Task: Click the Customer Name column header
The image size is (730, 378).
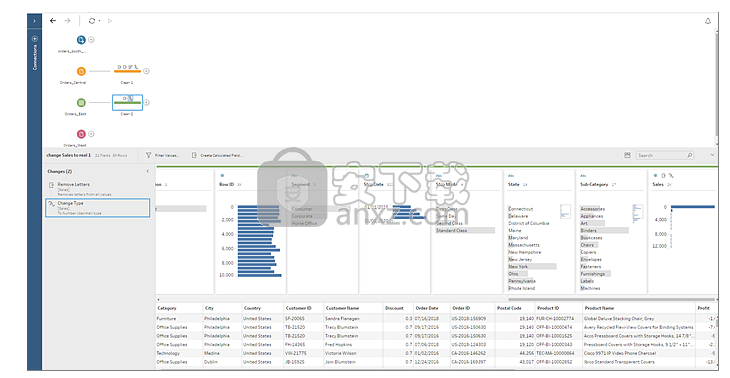Action: pos(342,308)
